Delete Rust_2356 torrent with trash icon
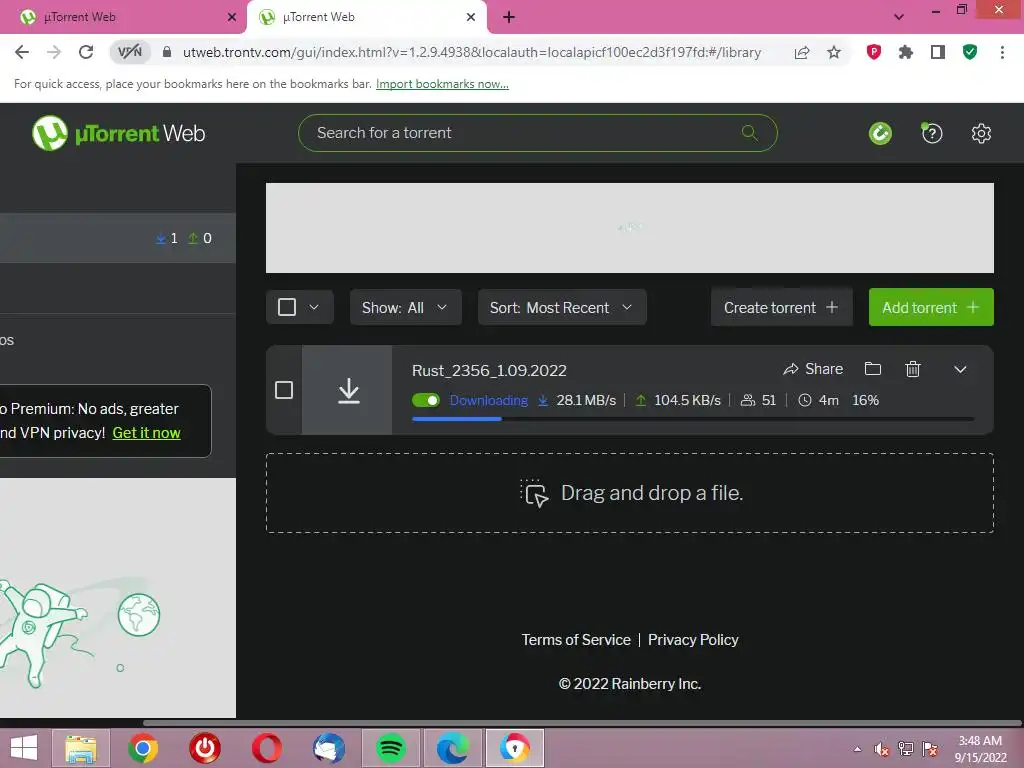The width and height of the screenshot is (1024, 768). click(913, 369)
